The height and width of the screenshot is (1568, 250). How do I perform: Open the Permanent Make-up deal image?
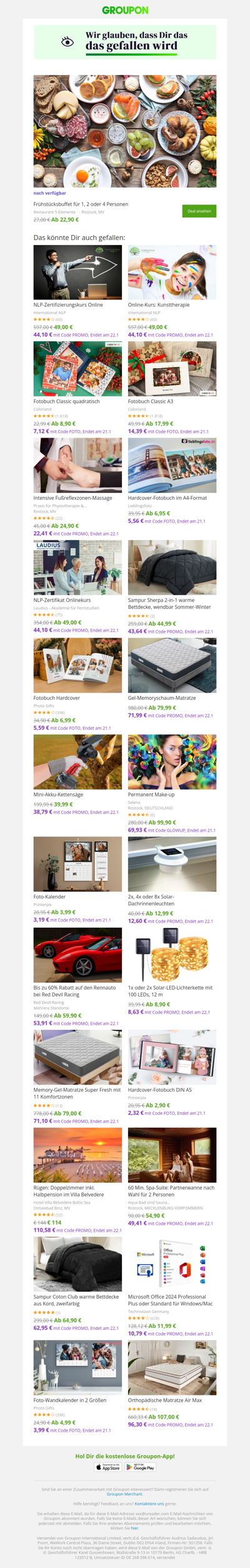tap(172, 761)
